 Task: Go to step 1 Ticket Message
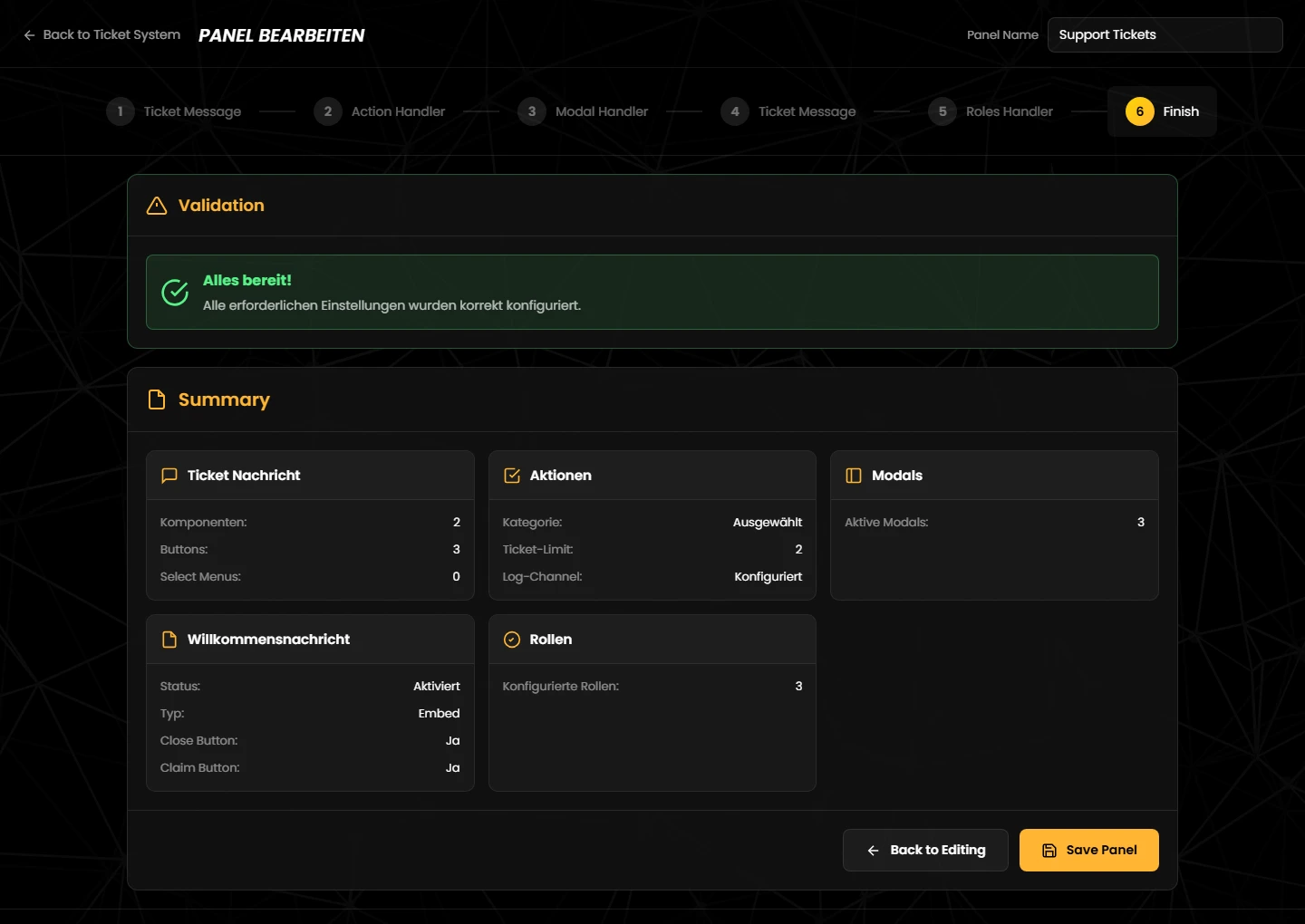(x=174, y=111)
